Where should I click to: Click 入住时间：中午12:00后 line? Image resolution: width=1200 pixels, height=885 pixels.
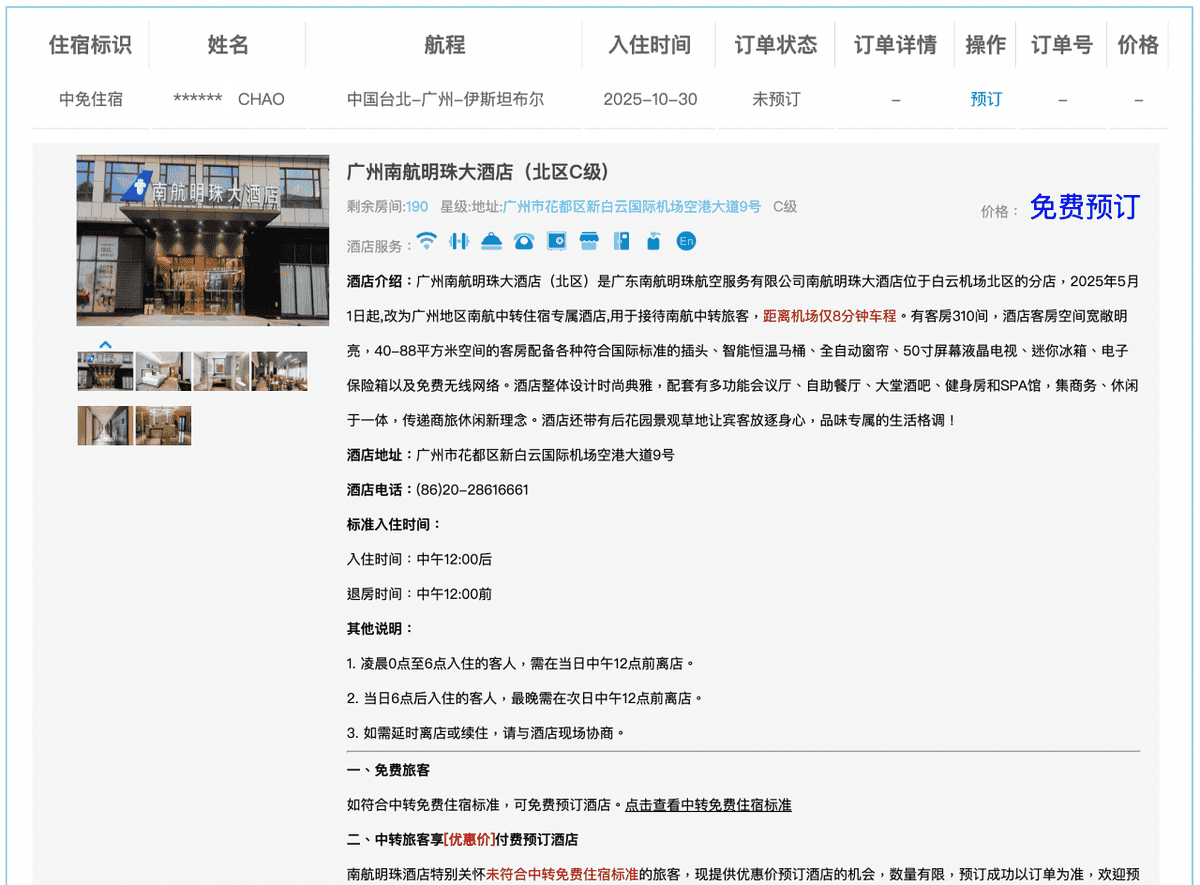point(420,559)
